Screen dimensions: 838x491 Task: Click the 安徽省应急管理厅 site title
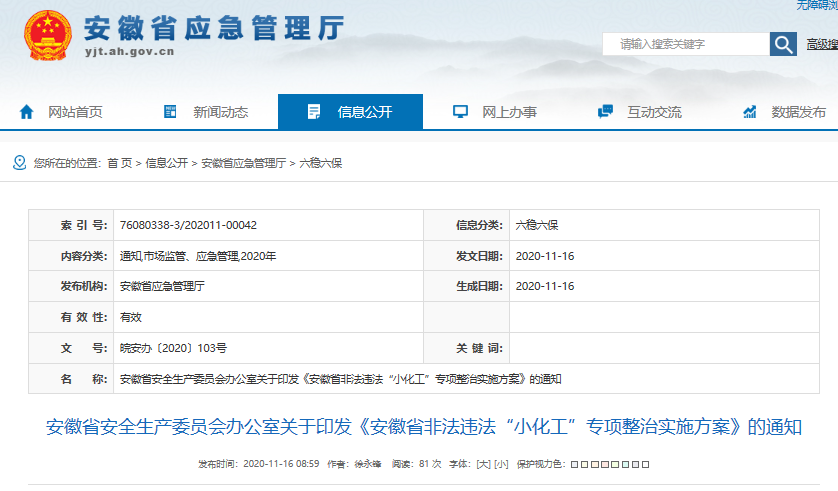coord(214,28)
